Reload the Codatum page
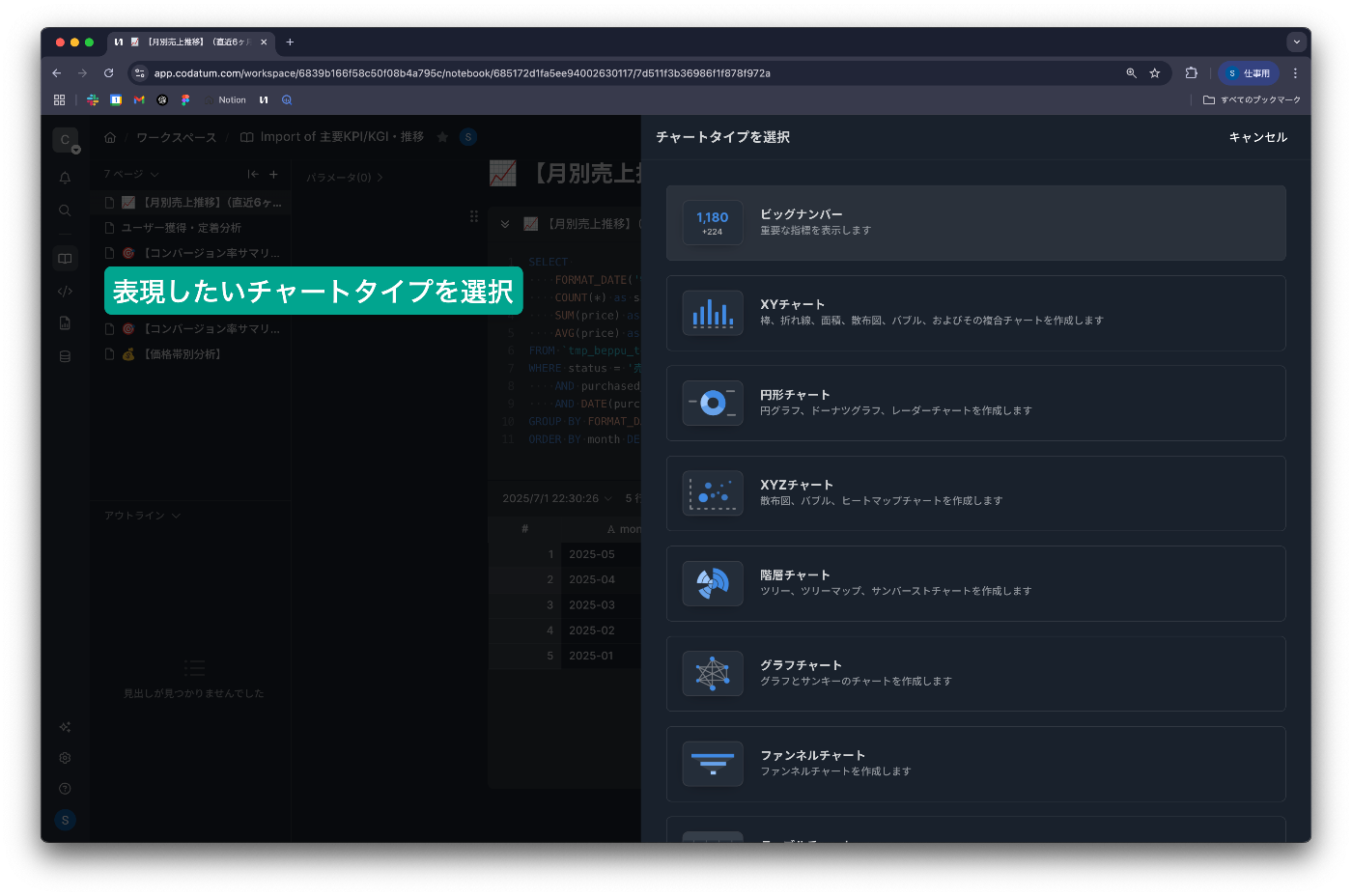 point(108,73)
